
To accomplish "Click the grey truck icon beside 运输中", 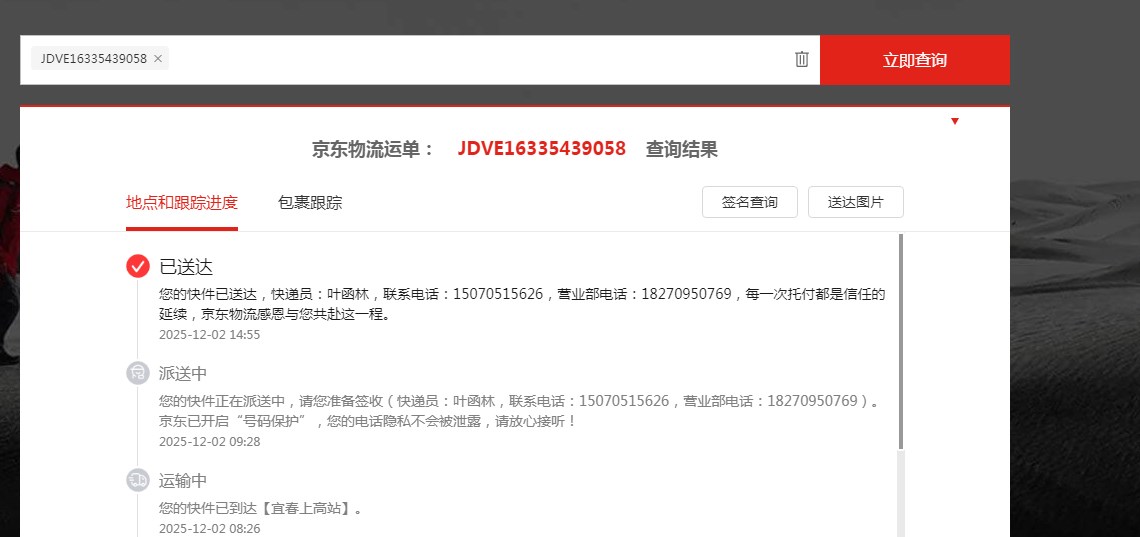I will (x=138, y=480).
